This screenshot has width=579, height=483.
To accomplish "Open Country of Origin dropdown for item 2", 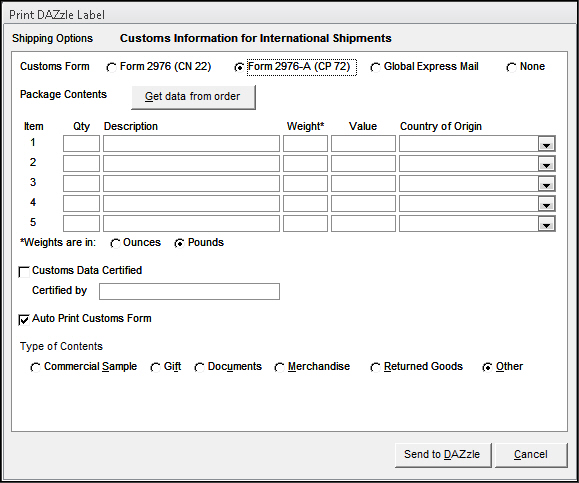I will click(547, 164).
